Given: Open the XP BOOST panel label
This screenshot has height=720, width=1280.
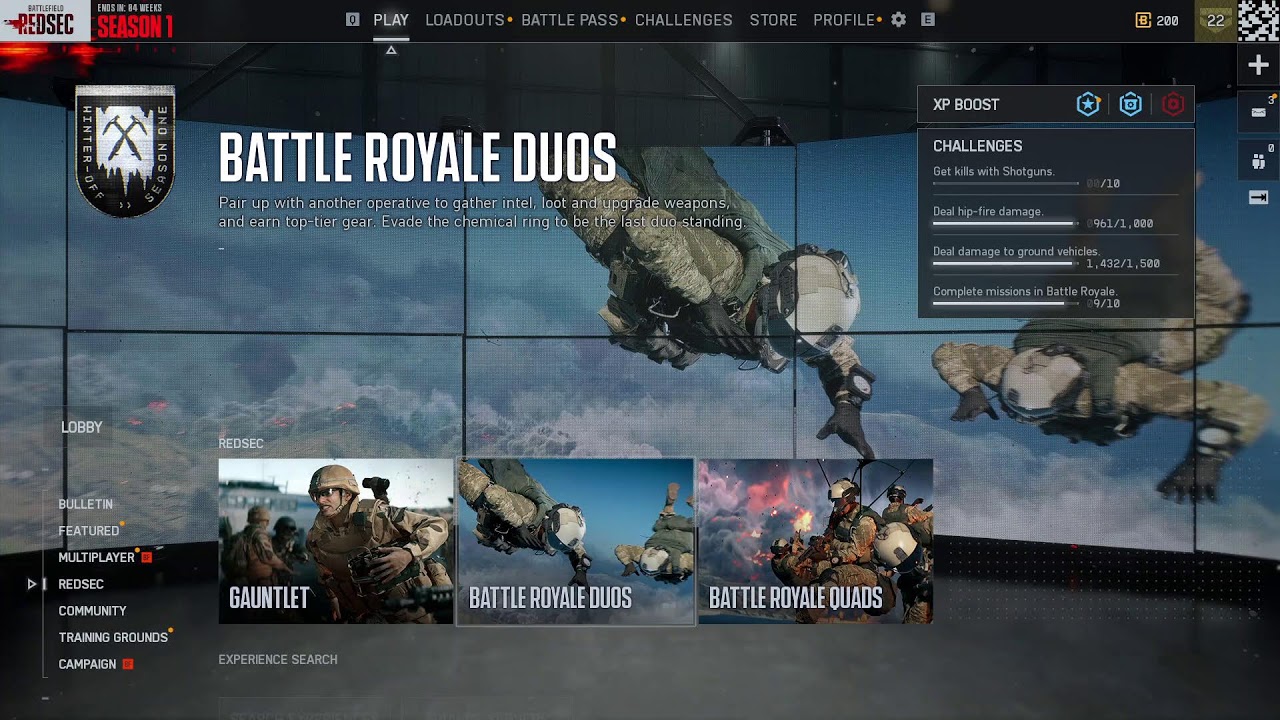Looking at the screenshot, I should pos(966,104).
